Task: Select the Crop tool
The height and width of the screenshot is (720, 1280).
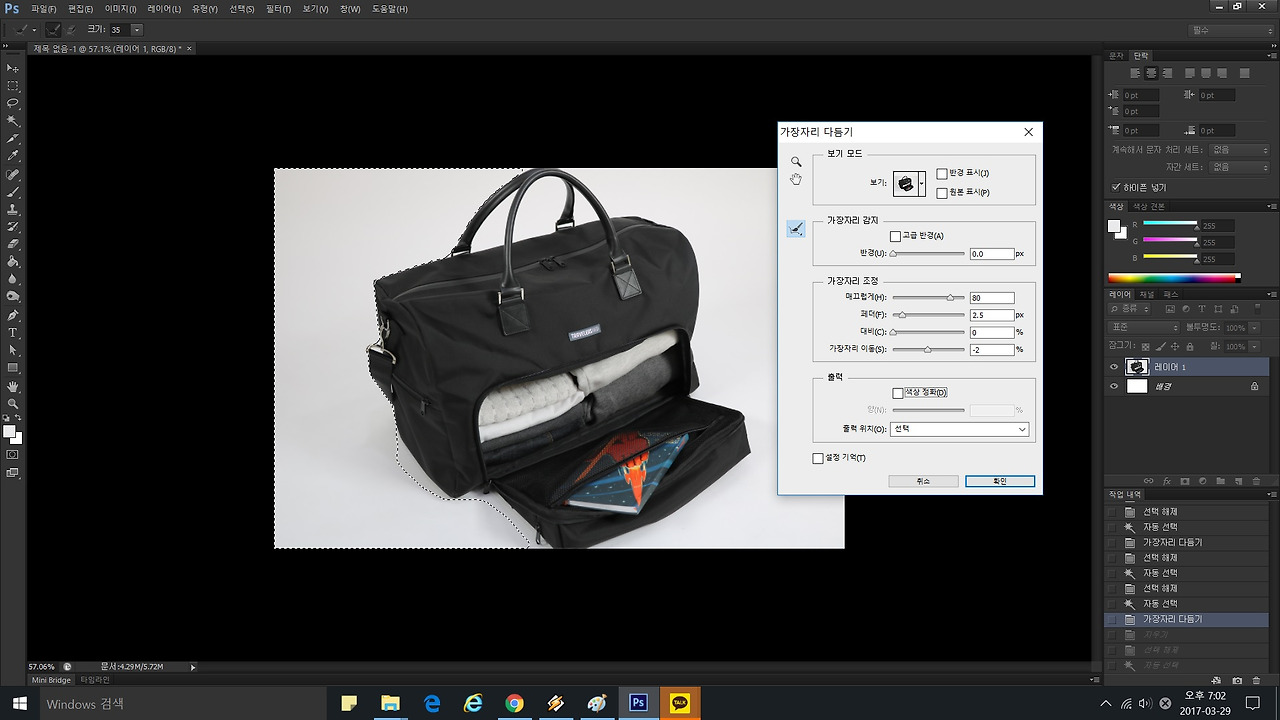Action: point(13,138)
